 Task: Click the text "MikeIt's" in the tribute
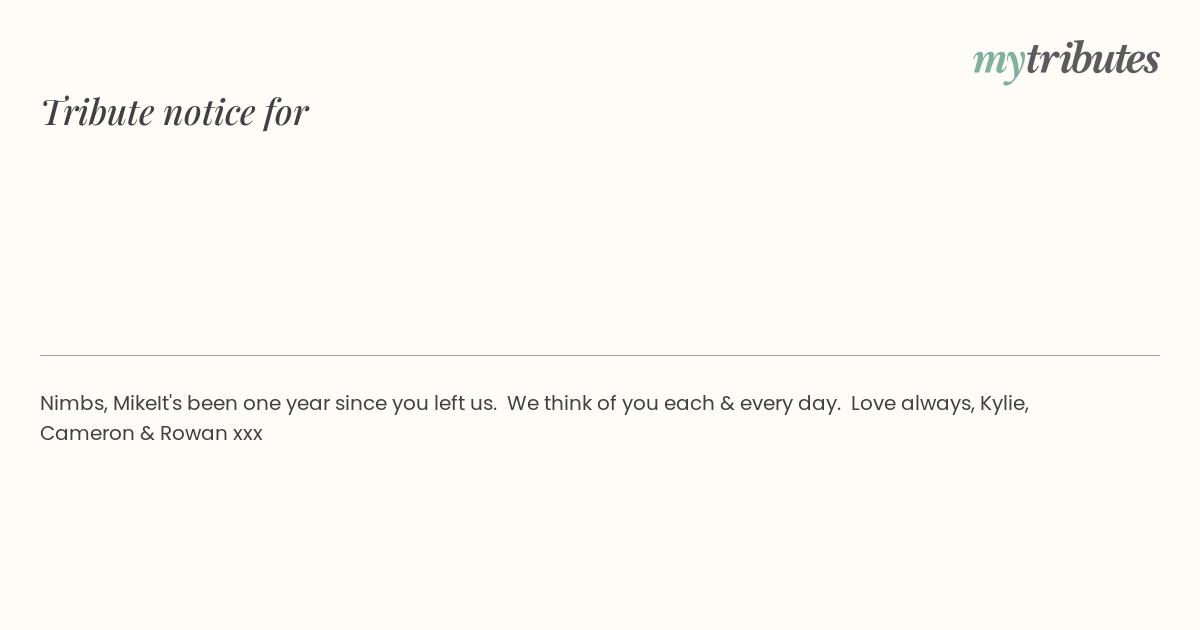tap(147, 403)
